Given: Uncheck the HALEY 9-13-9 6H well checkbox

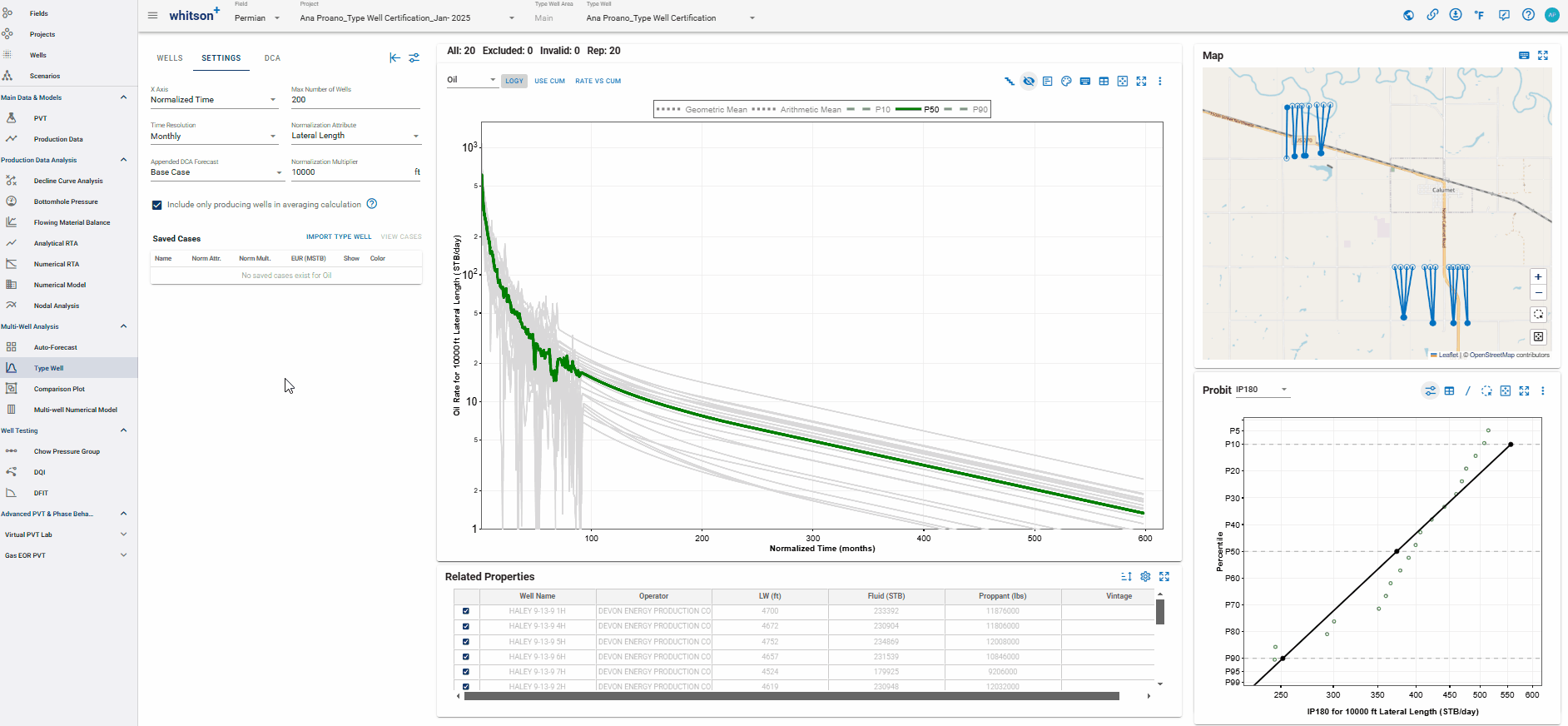Looking at the screenshot, I should click(x=465, y=657).
